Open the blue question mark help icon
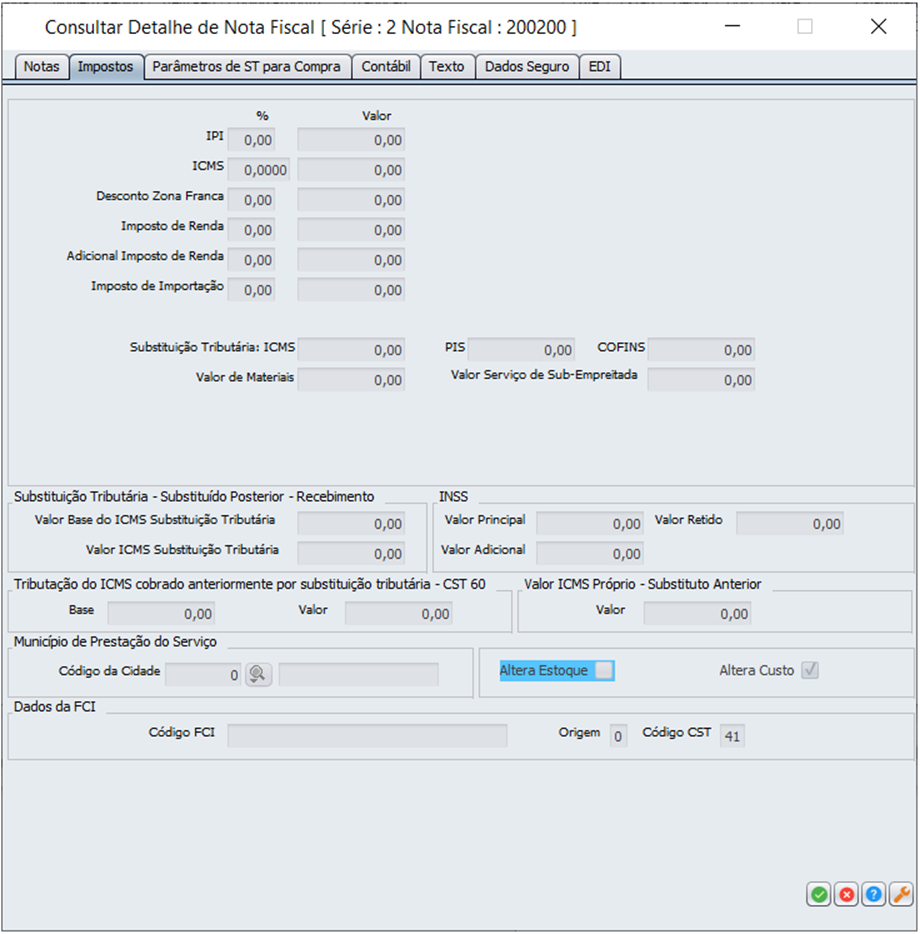Image resolution: width=920 pixels, height=934 pixels. coord(874,894)
